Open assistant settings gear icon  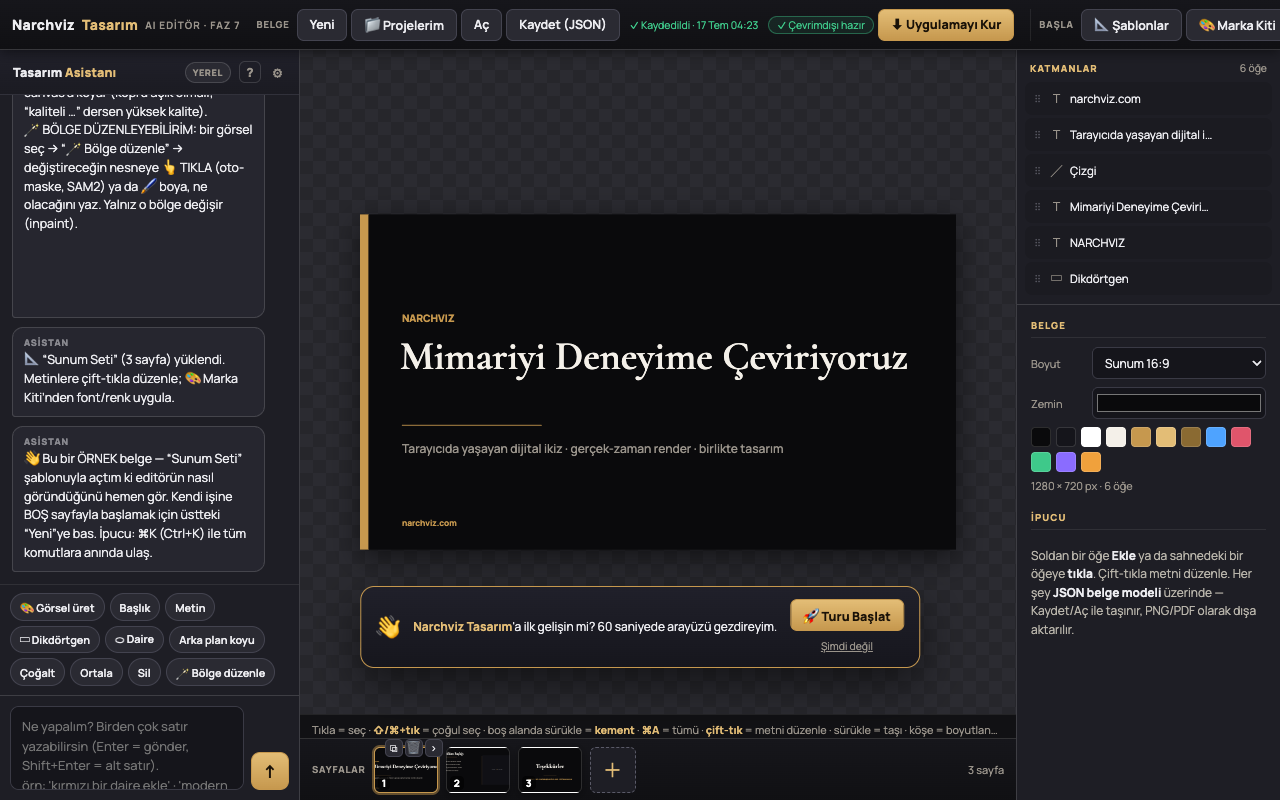tap(277, 73)
